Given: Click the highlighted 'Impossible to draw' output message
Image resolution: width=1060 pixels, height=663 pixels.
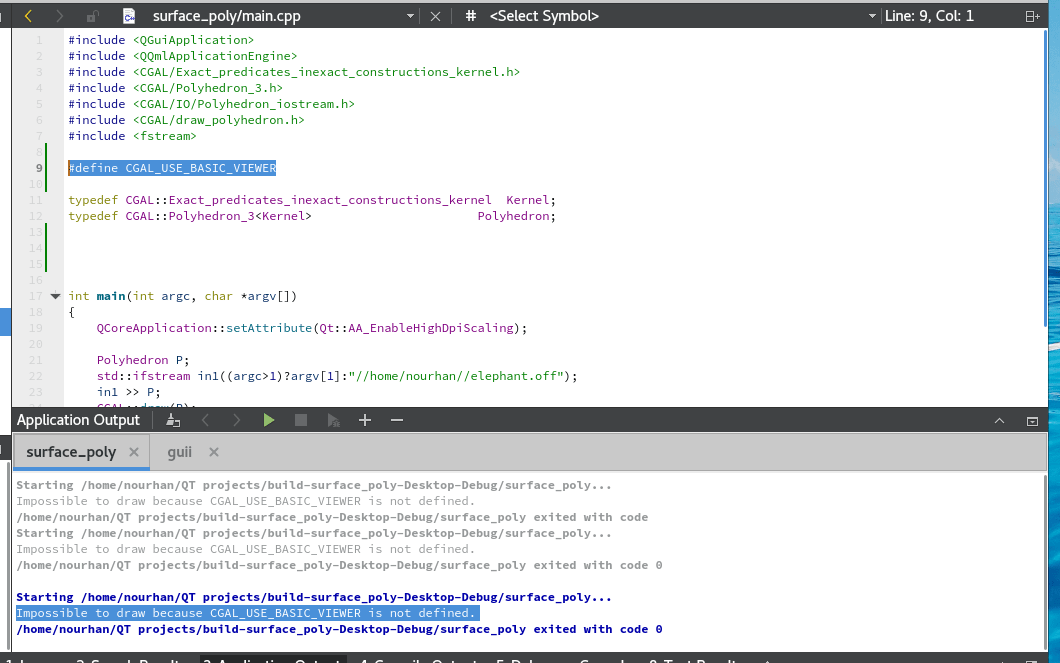Looking at the screenshot, I should 247,613.
